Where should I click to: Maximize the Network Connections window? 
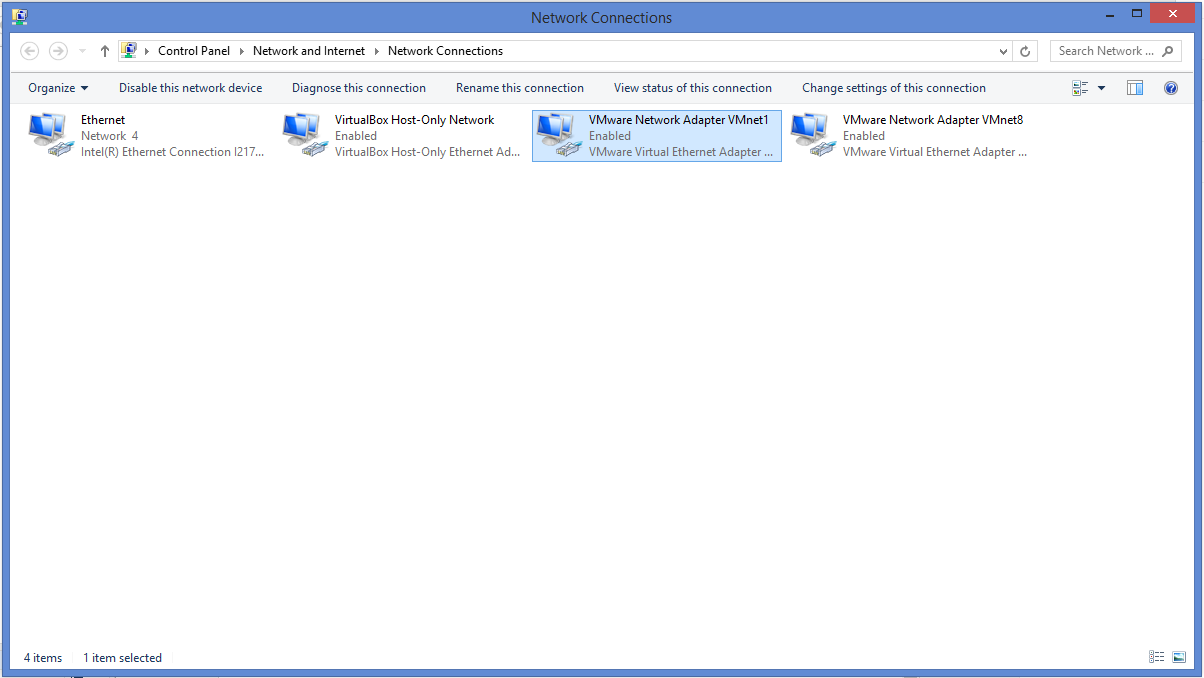[x=1137, y=14]
